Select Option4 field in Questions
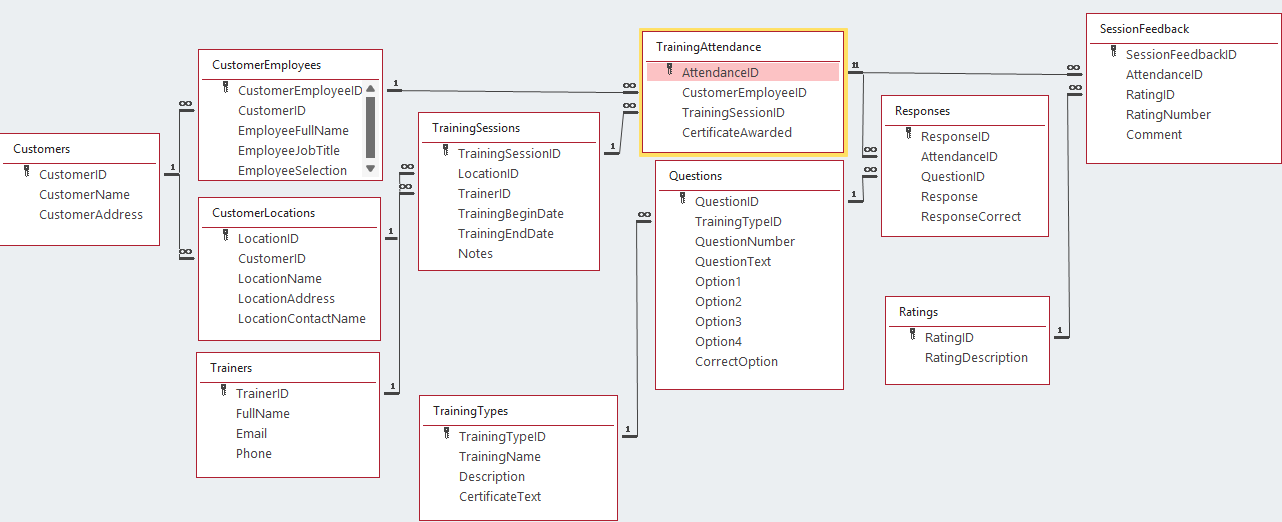 (718, 341)
